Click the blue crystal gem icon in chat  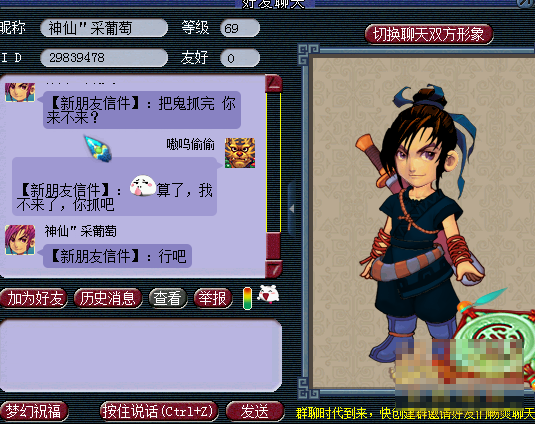pyautogui.click(x=98, y=148)
